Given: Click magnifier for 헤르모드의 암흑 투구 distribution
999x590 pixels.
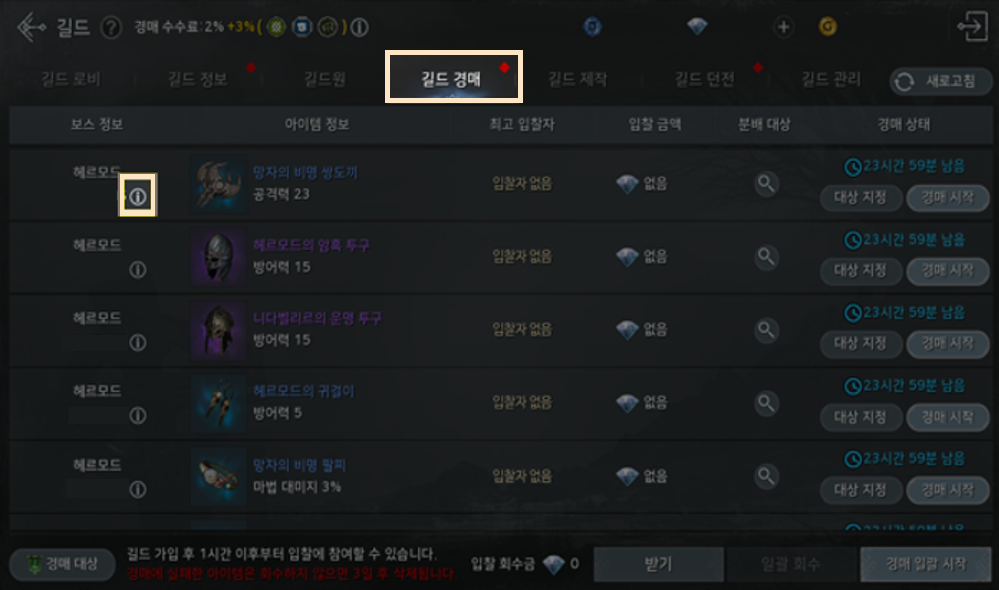Looking at the screenshot, I should pos(766,257).
